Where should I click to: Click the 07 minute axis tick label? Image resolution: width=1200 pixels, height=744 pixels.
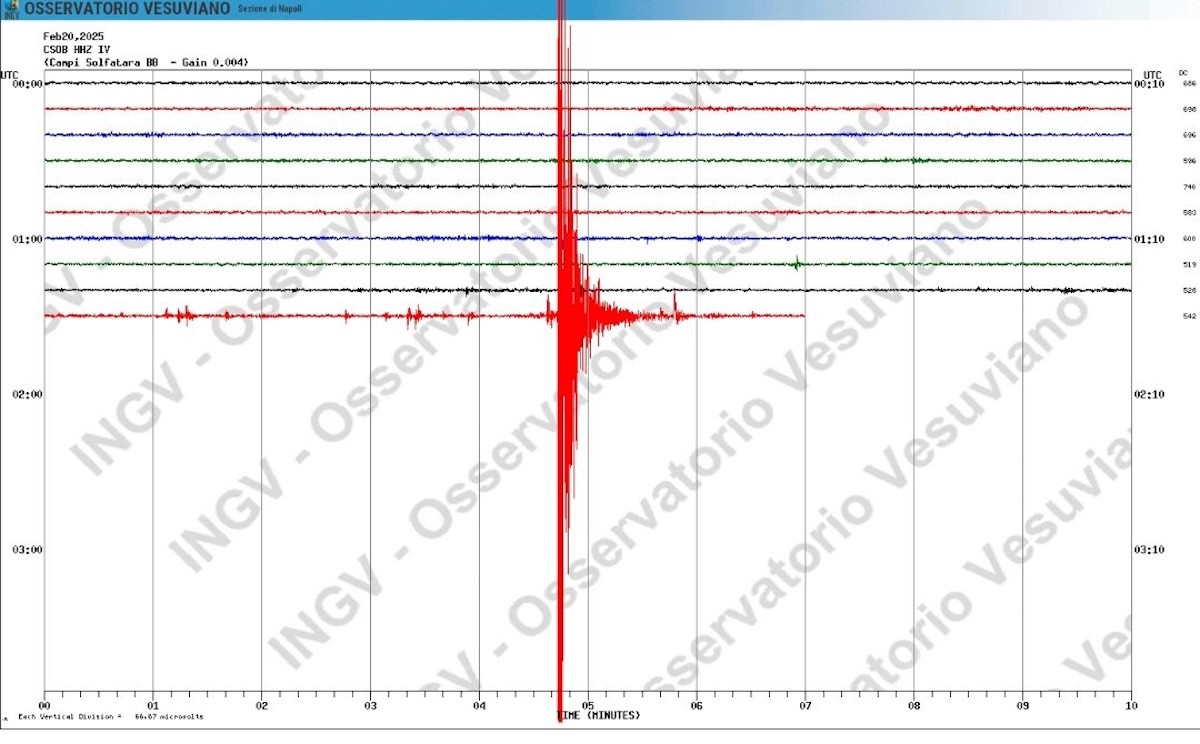tap(805, 705)
